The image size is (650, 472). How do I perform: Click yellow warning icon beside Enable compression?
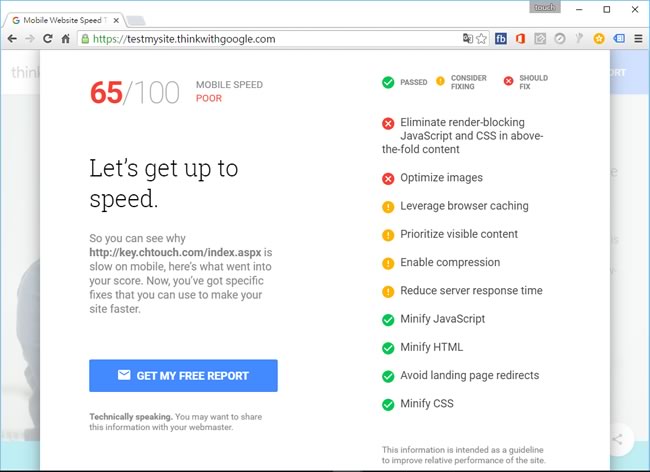388,263
